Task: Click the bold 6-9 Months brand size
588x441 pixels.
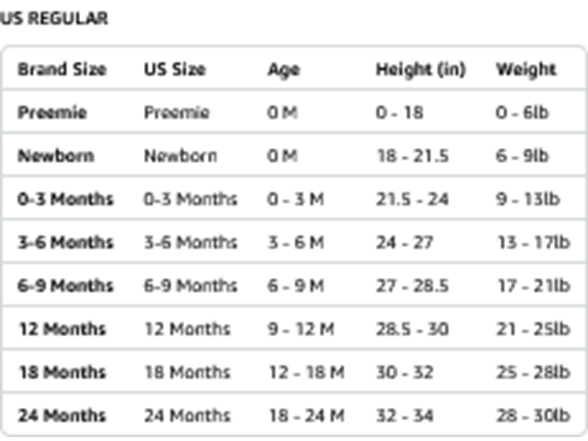Action: click(65, 286)
